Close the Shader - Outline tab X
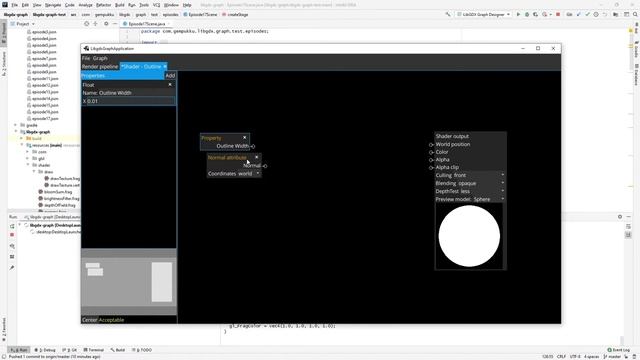Image resolution: width=640 pixels, height=360 pixels. 165,67
